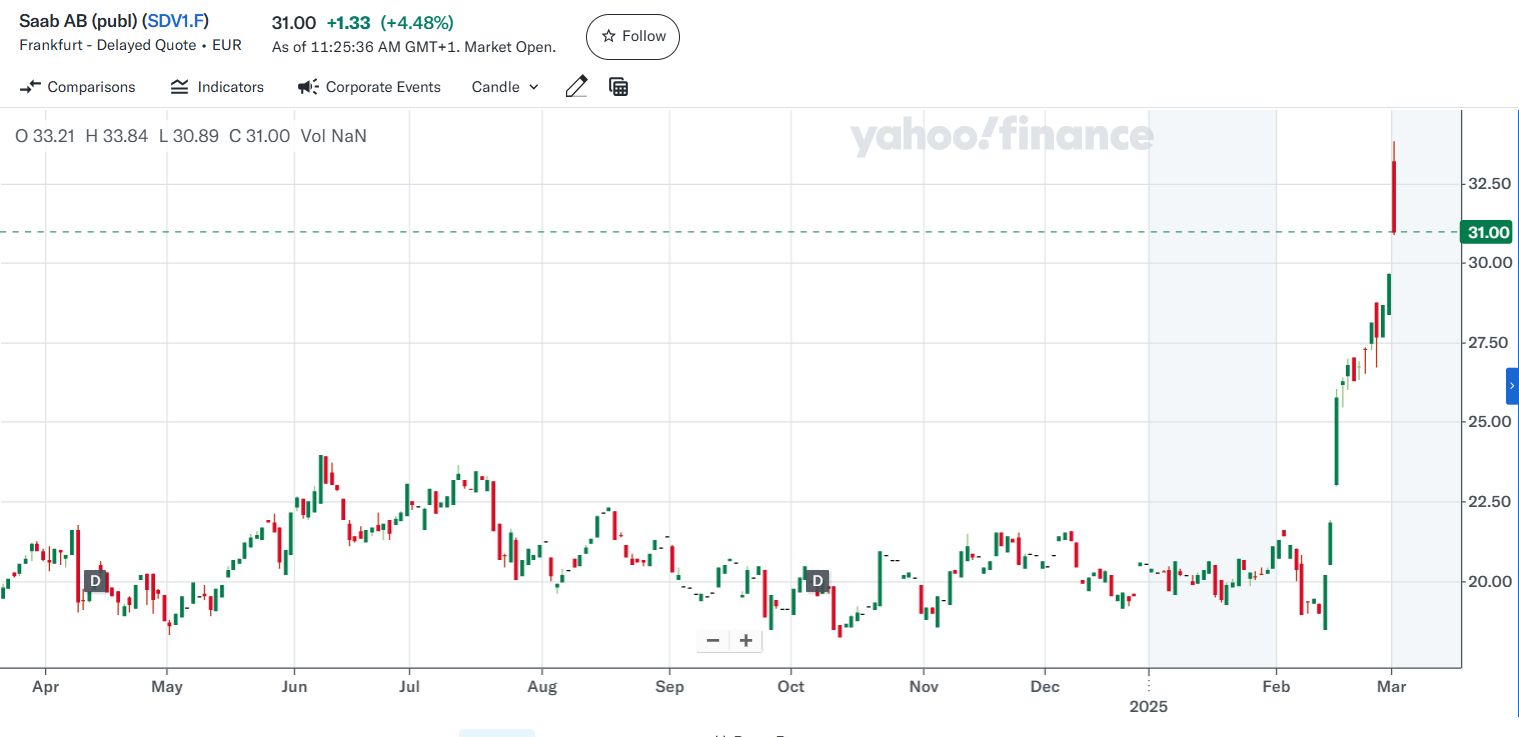Click the "C 31.00" close value
1519x737 pixels.
(259, 136)
